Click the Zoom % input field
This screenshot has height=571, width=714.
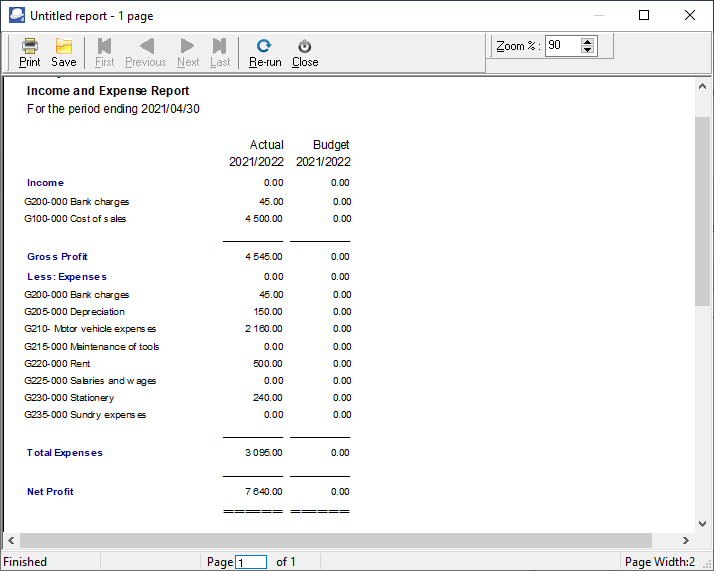pyautogui.click(x=563, y=46)
